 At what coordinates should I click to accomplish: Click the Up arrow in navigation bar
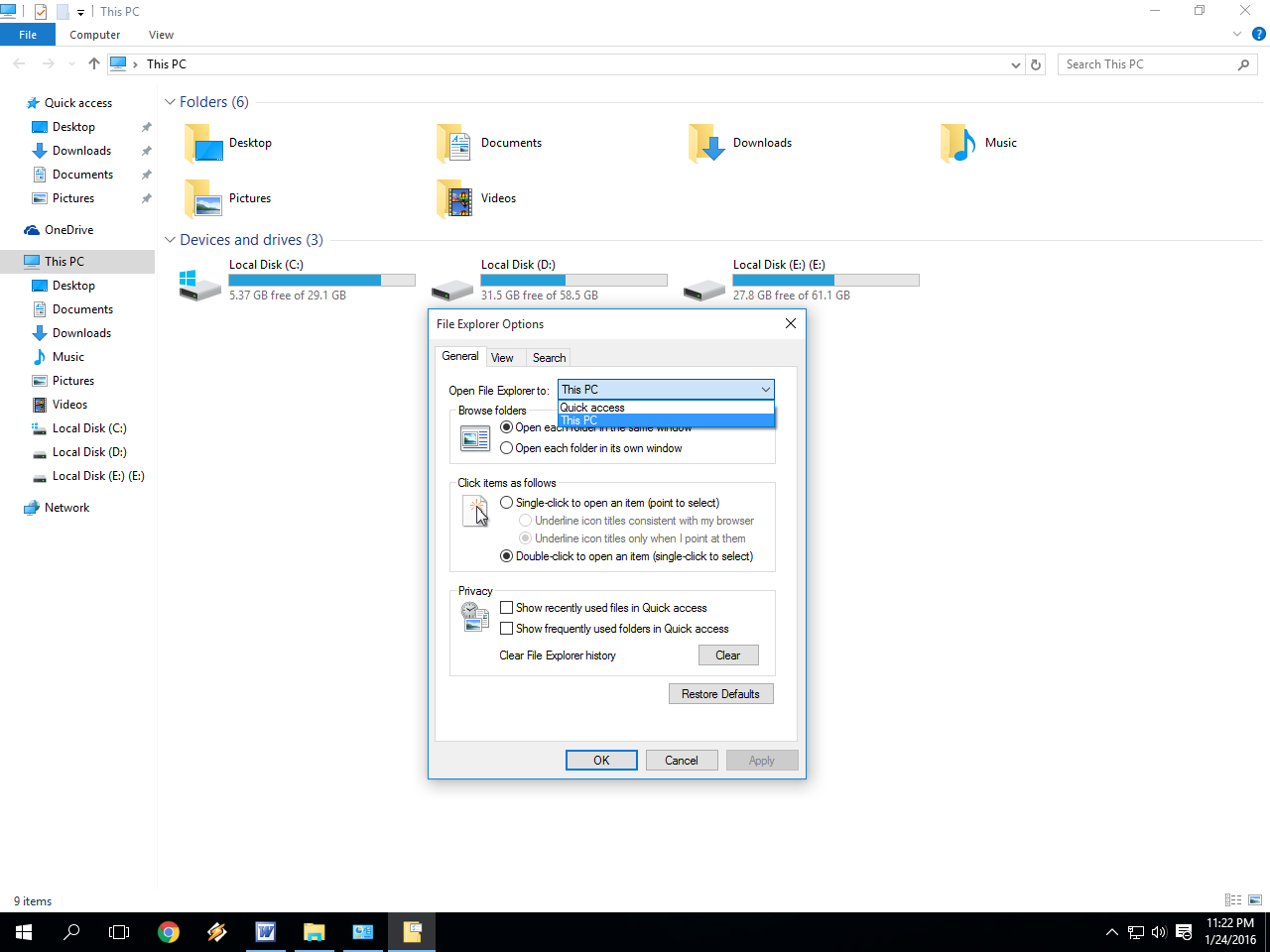coord(94,63)
